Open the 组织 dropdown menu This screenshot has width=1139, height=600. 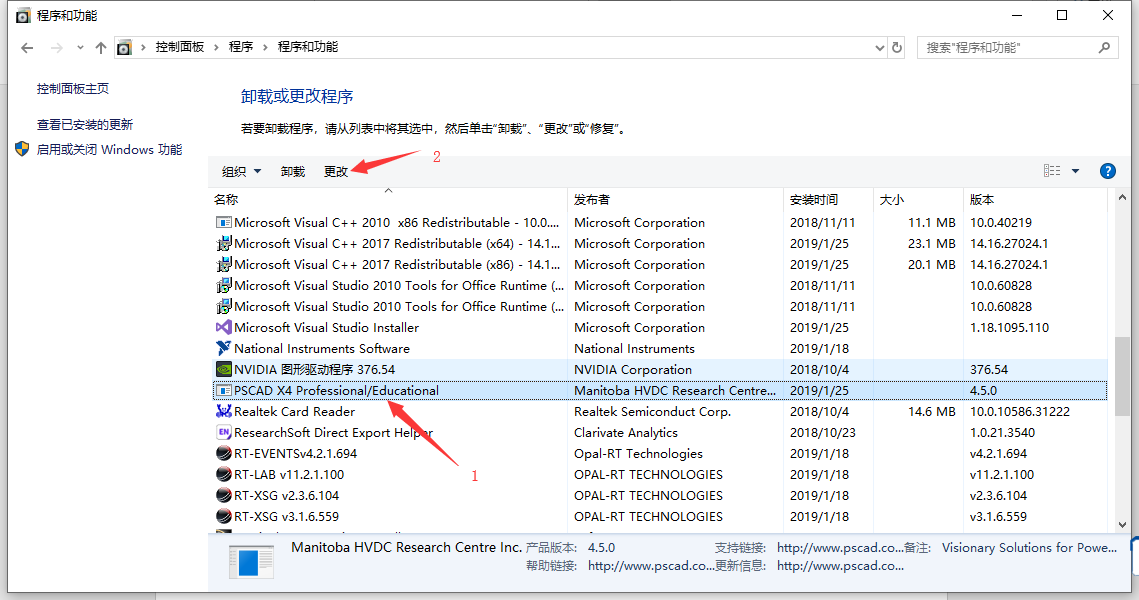coord(240,171)
